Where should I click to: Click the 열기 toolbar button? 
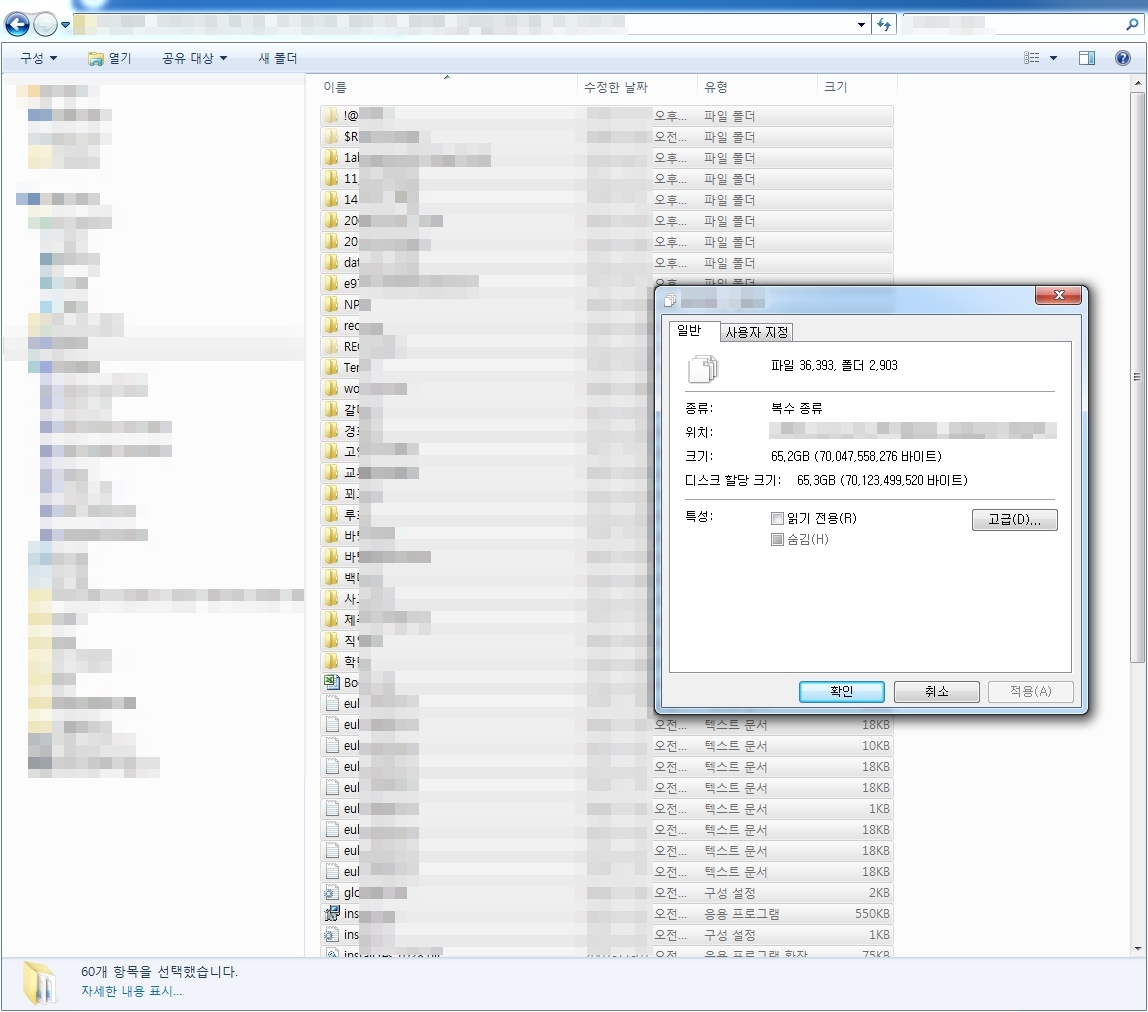click(110, 58)
